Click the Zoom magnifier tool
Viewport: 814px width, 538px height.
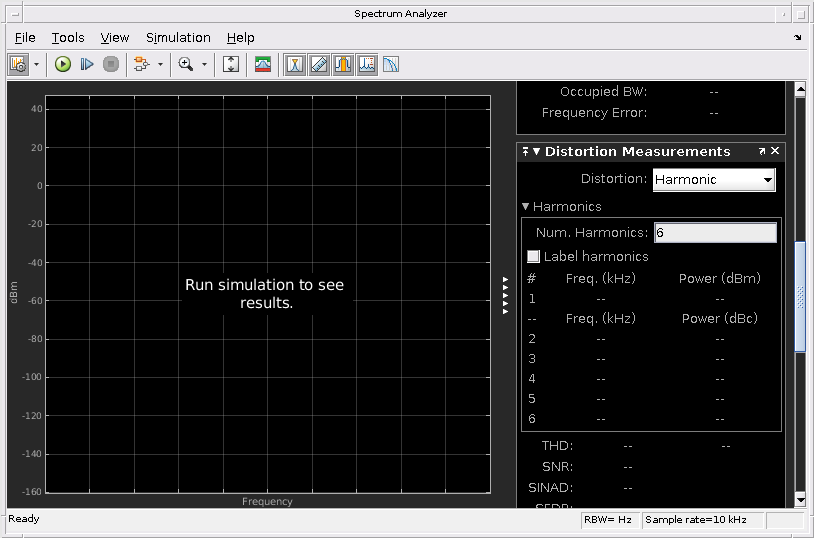coord(185,64)
